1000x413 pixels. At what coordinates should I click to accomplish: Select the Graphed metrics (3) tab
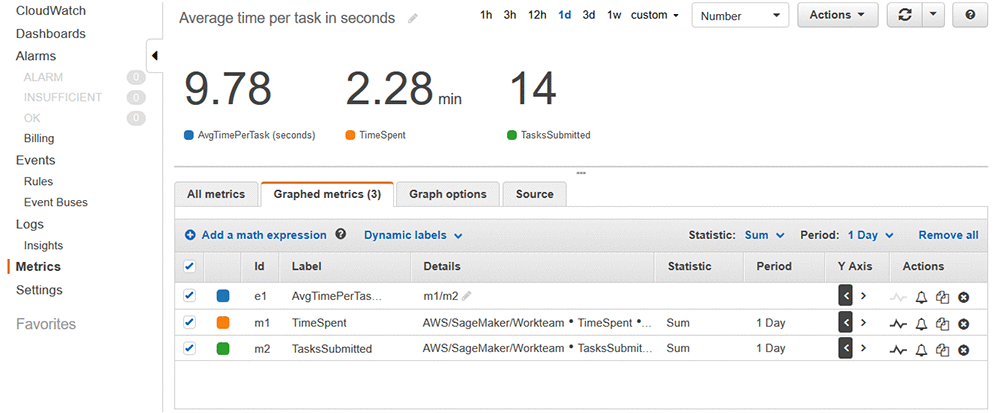coord(327,194)
